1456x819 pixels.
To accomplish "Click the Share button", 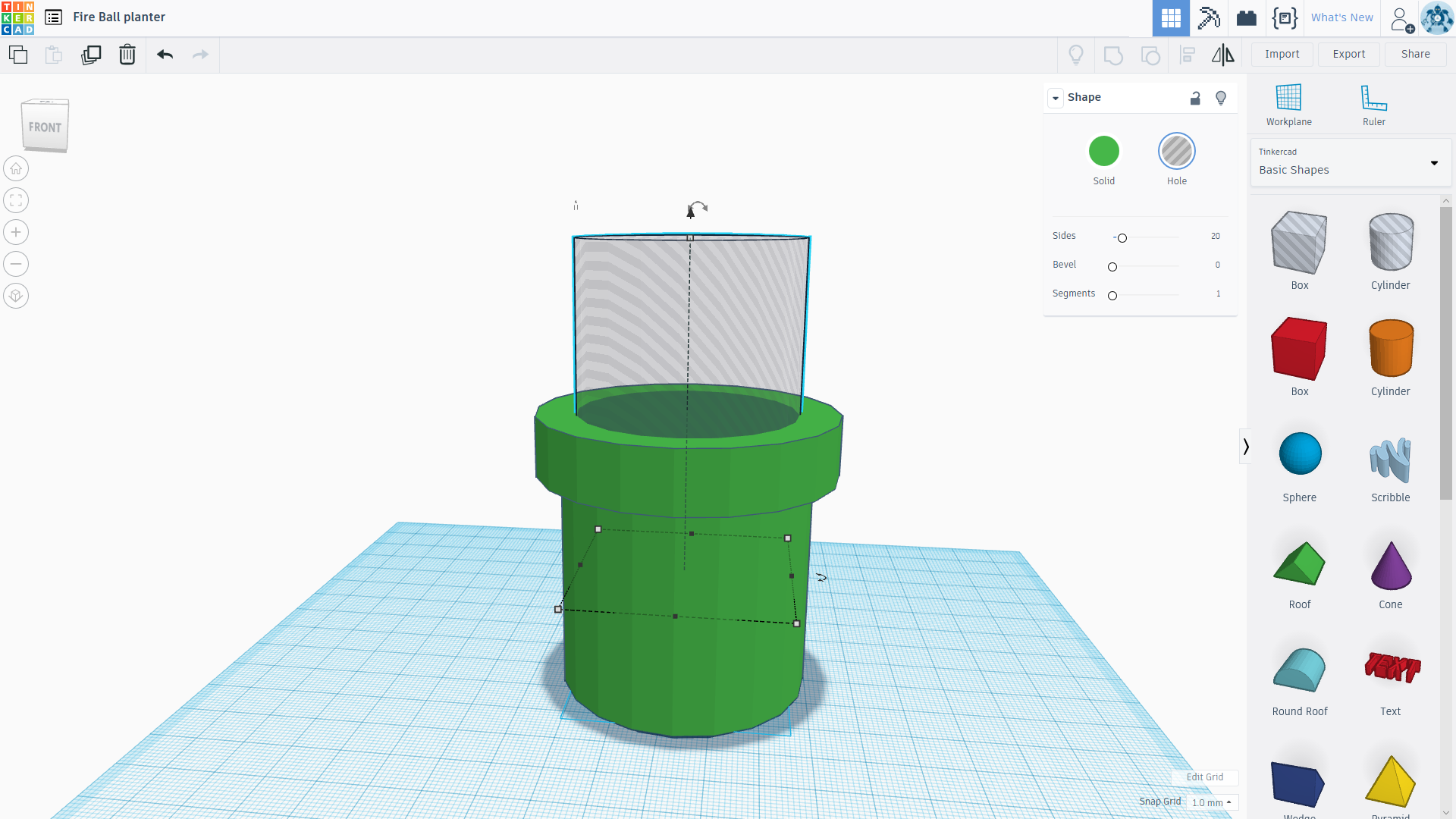I will [1415, 54].
